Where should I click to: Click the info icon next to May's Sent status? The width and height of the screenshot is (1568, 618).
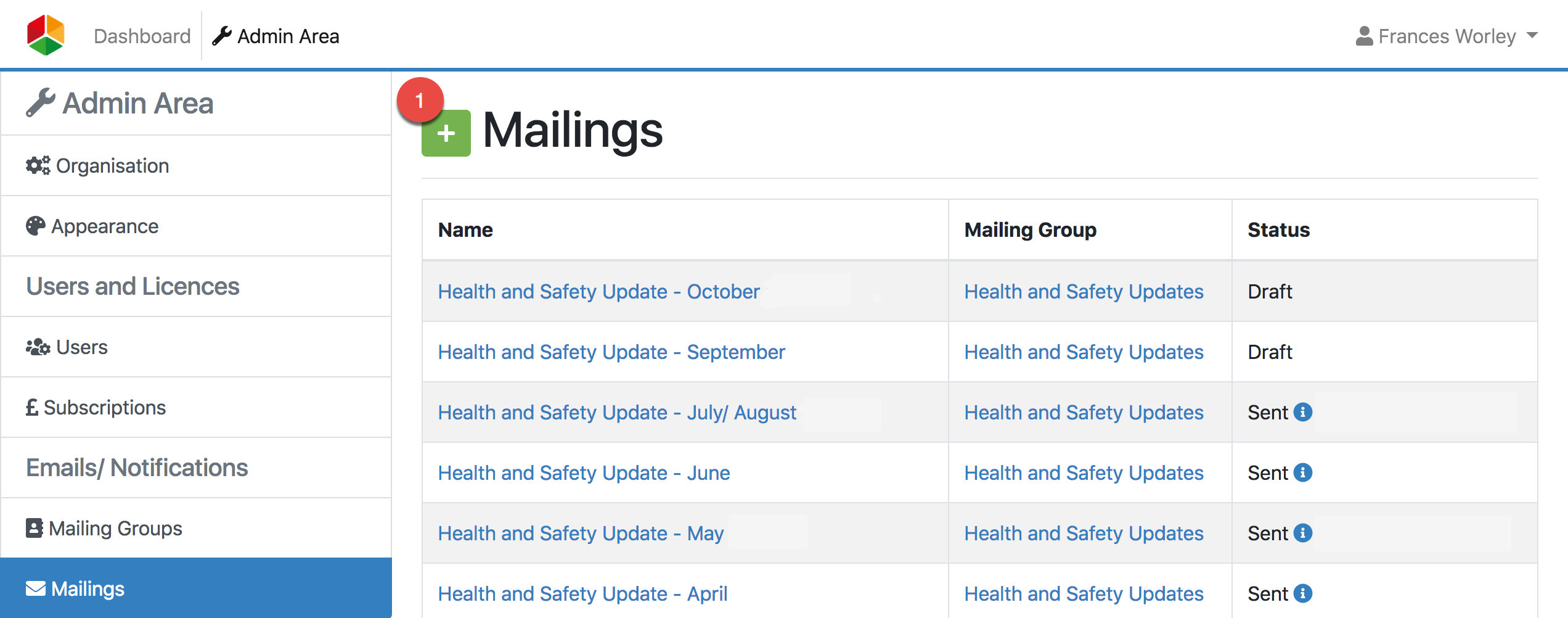pyautogui.click(x=1304, y=533)
